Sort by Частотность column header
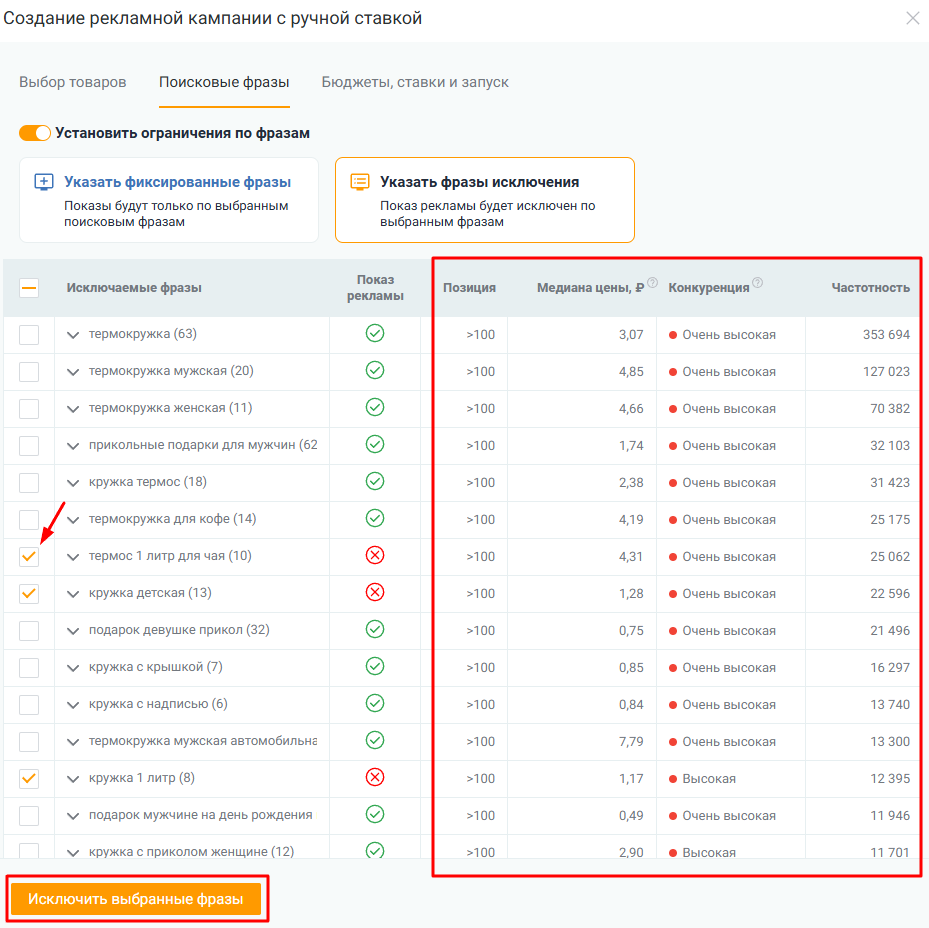 point(870,288)
